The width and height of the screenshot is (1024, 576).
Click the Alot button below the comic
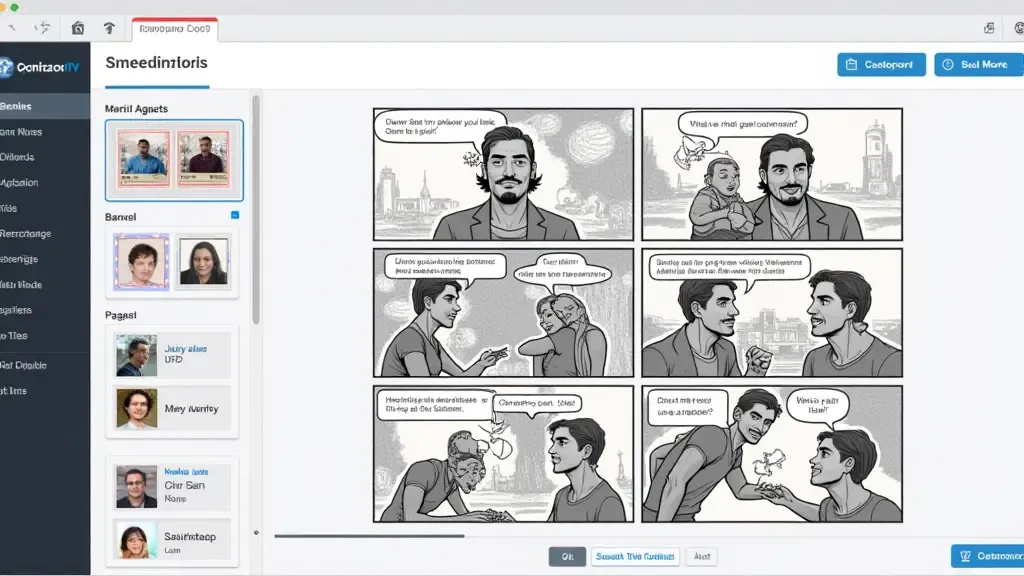(702, 557)
